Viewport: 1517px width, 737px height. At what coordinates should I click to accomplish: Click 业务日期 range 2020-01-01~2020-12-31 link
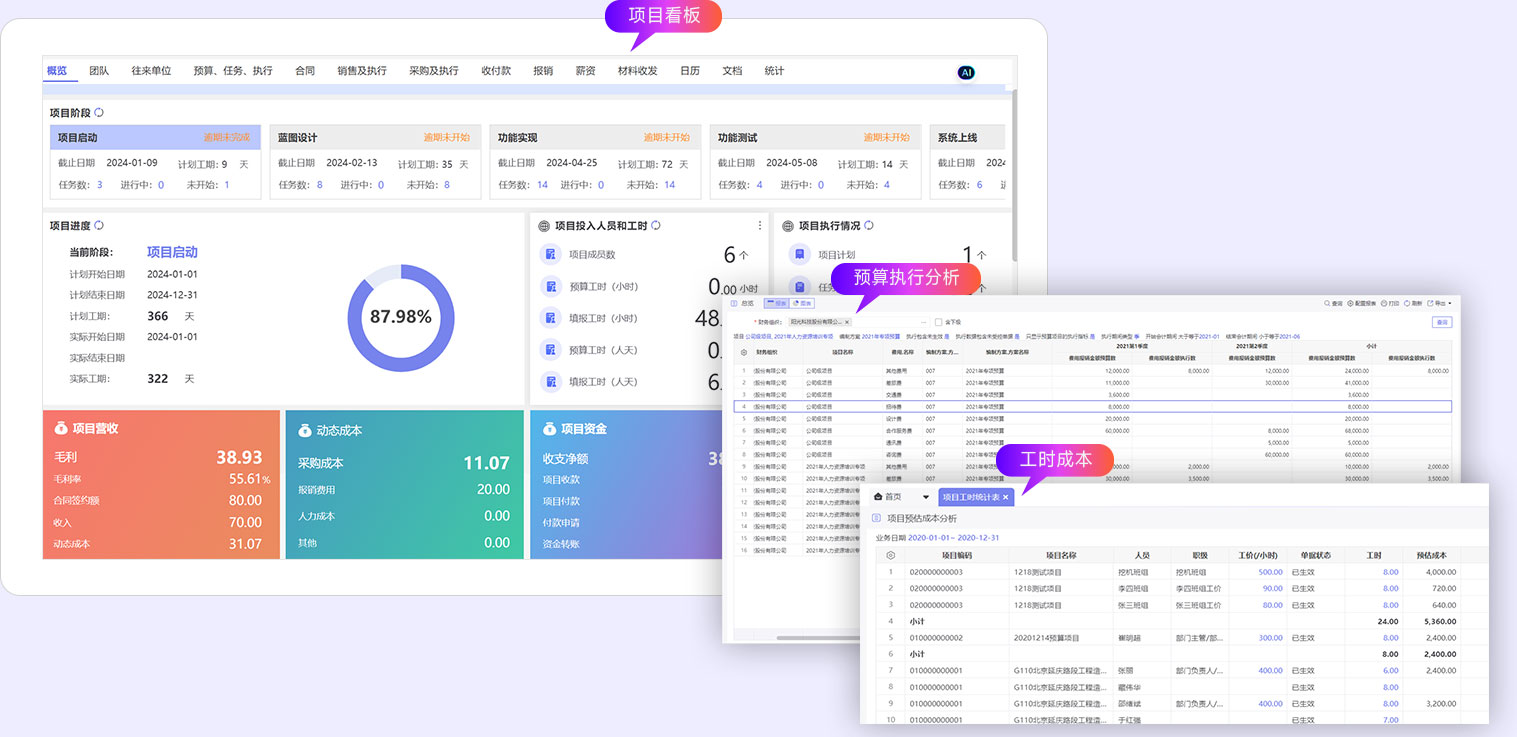(953, 538)
